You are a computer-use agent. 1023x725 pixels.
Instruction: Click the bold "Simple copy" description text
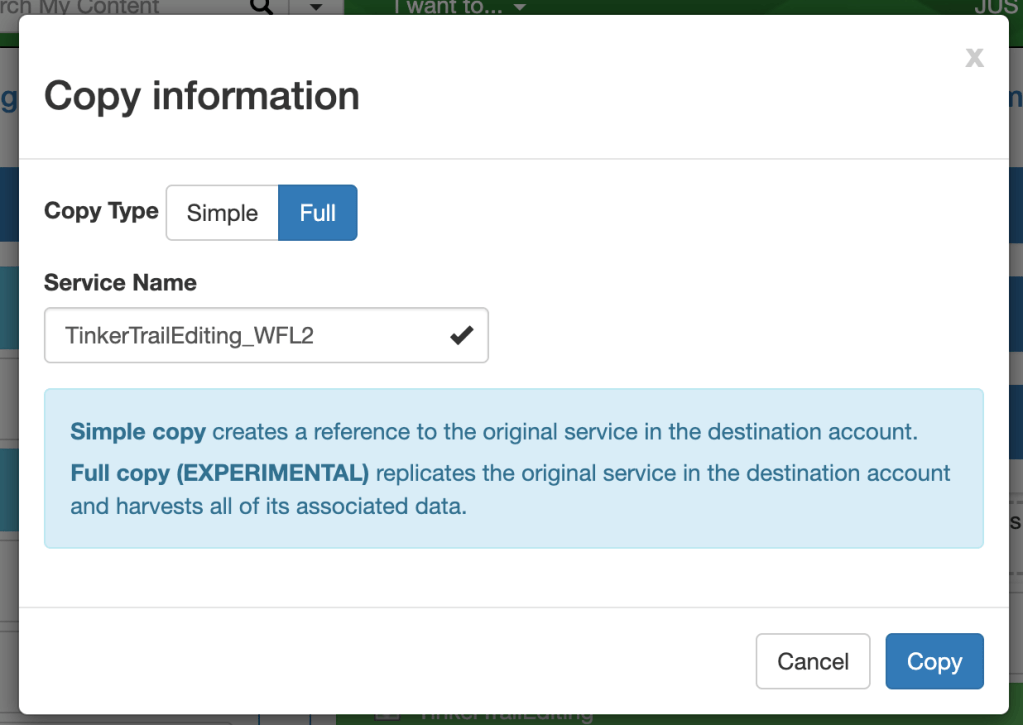click(x=138, y=433)
